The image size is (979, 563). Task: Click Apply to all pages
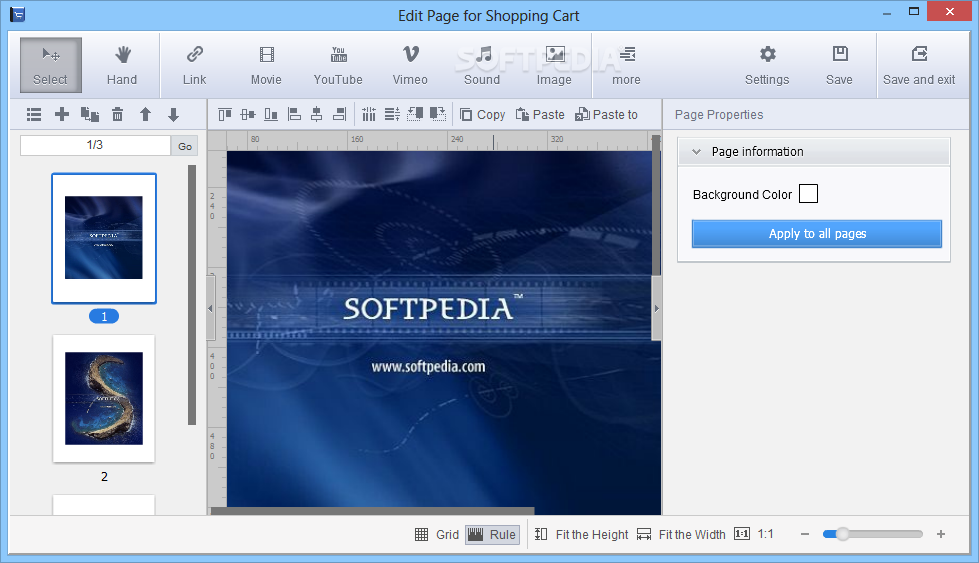point(817,233)
